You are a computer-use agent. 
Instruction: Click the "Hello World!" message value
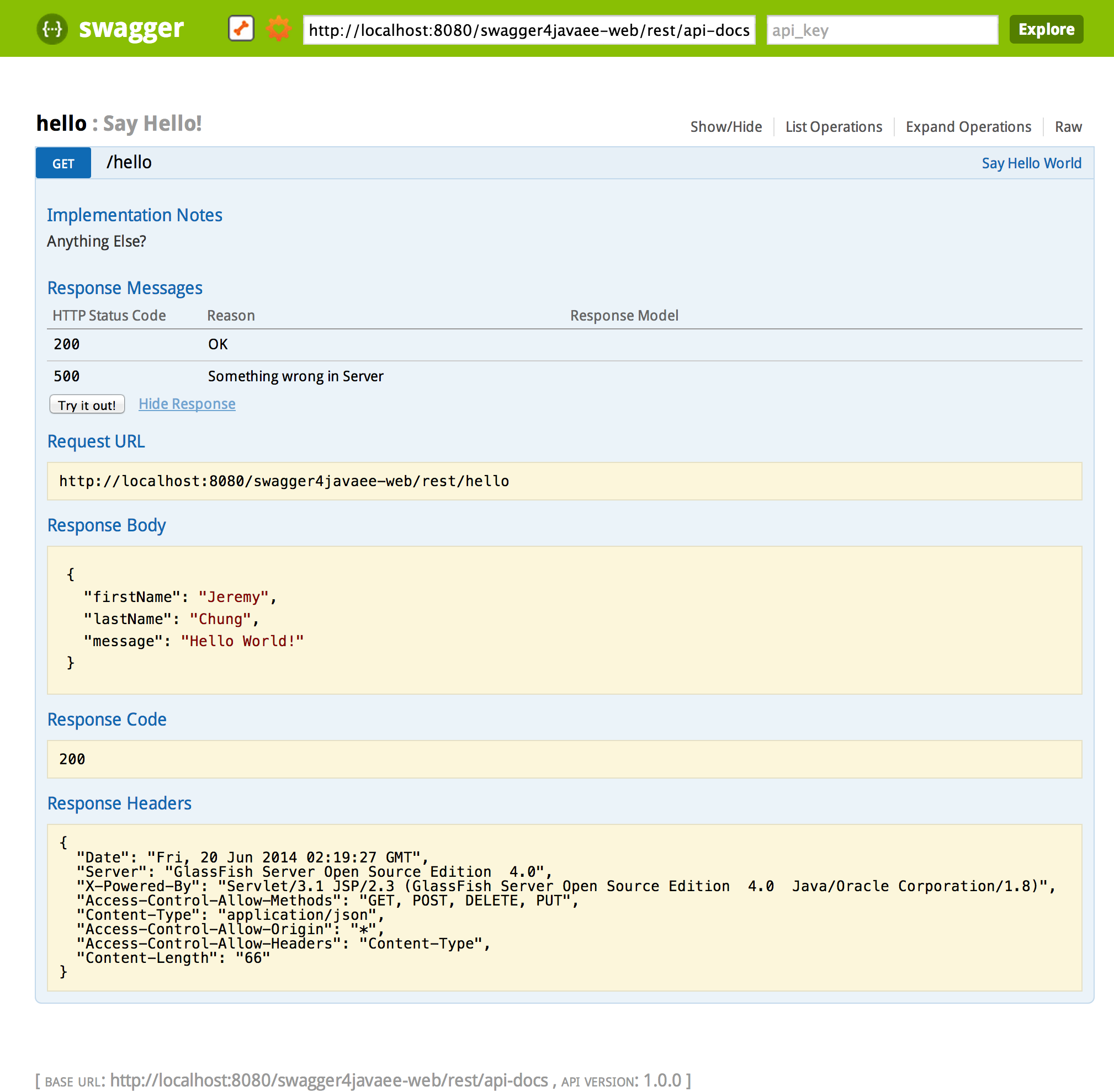[242, 641]
